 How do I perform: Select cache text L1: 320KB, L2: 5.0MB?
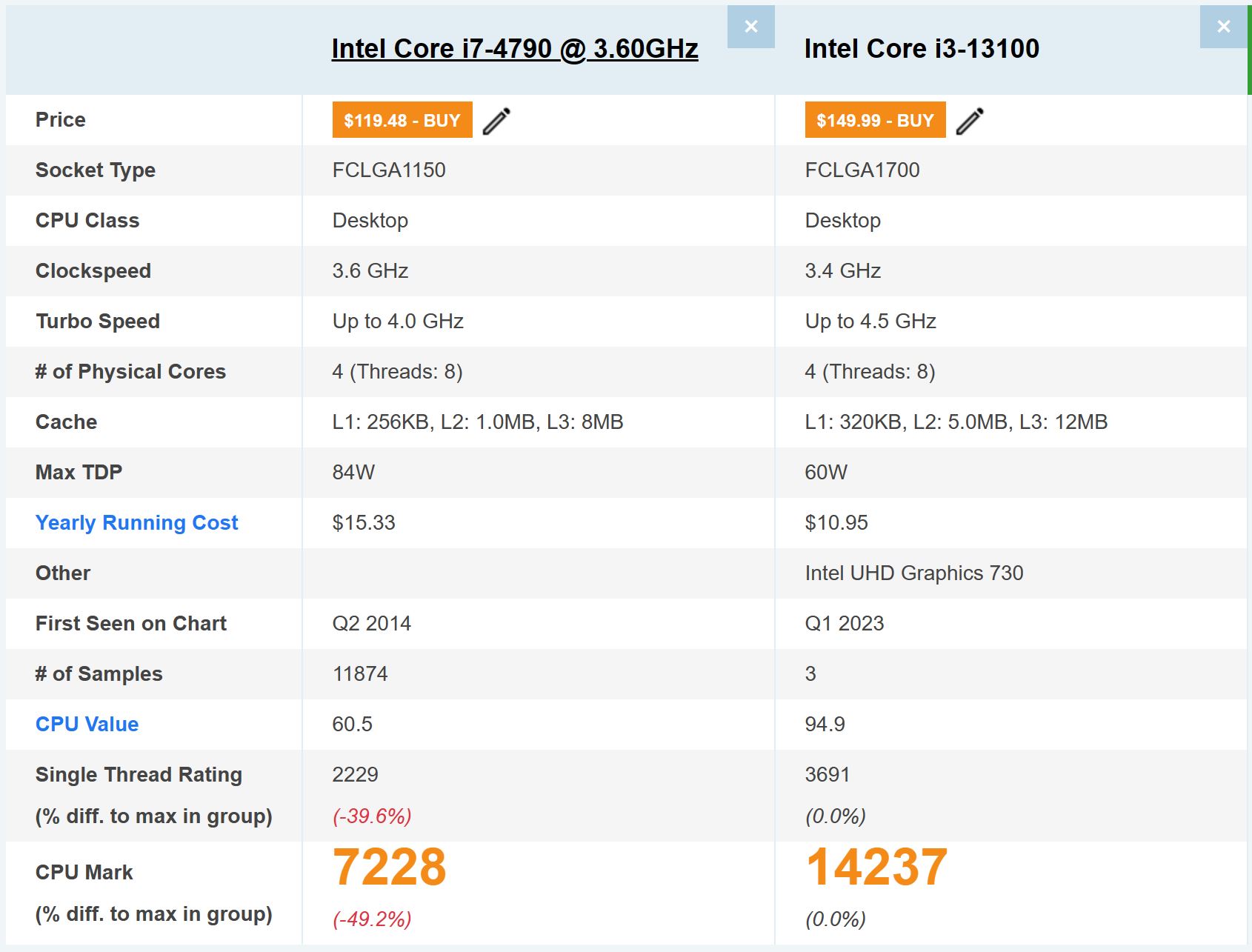(x=907, y=422)
